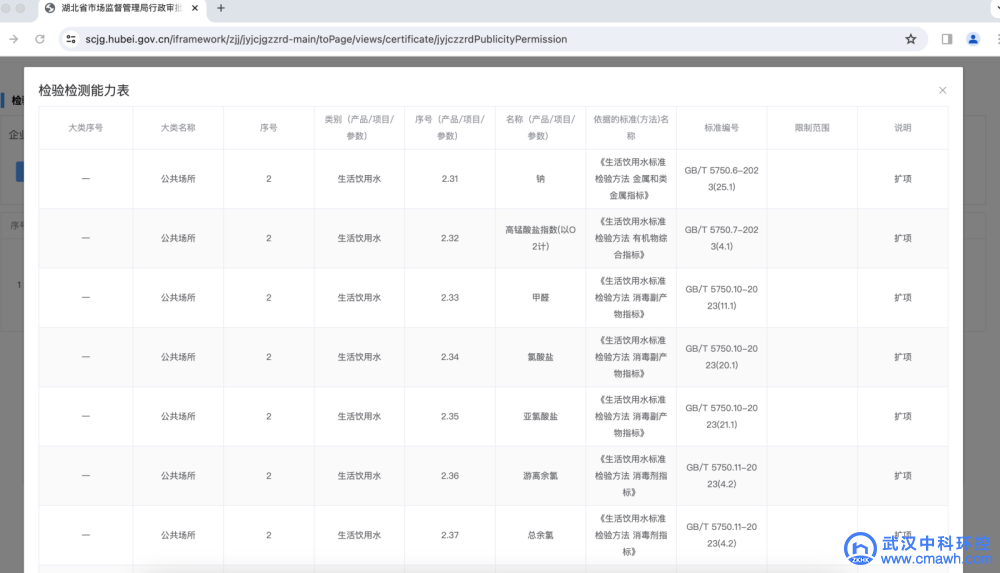Image resolution: width=1000 pixels, height=573 pixels.
Task: Click the 检验检测能力表 dialog title
Action: [84, 91]
